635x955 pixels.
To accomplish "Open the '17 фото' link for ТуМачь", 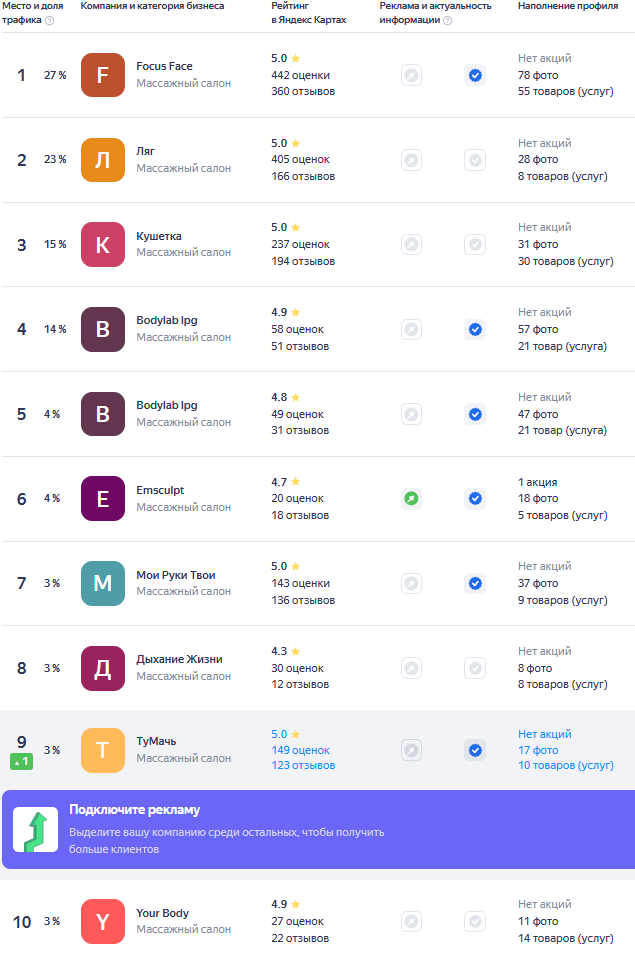I will (538, 750).
